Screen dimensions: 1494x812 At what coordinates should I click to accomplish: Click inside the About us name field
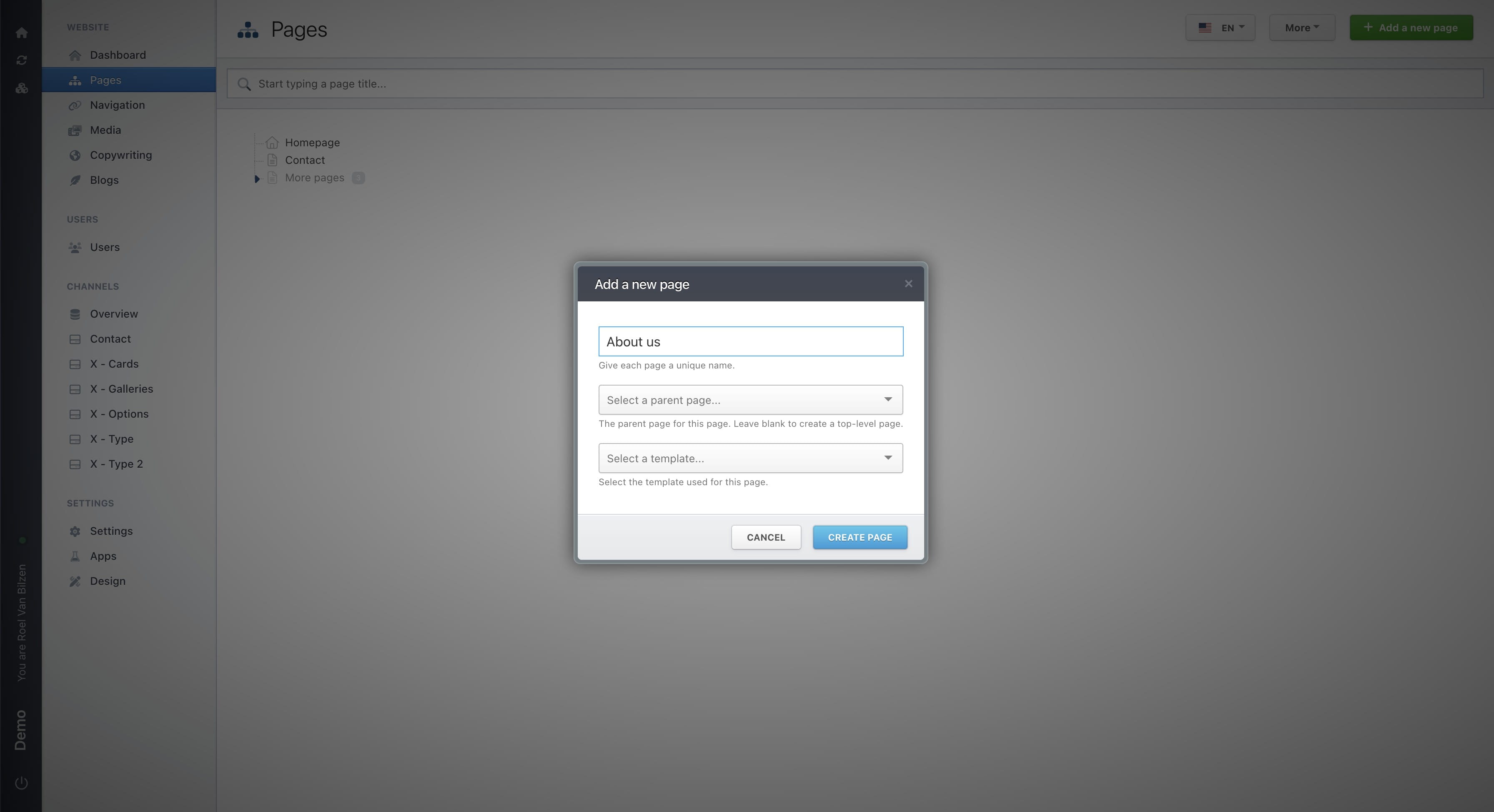pos(750,341)
